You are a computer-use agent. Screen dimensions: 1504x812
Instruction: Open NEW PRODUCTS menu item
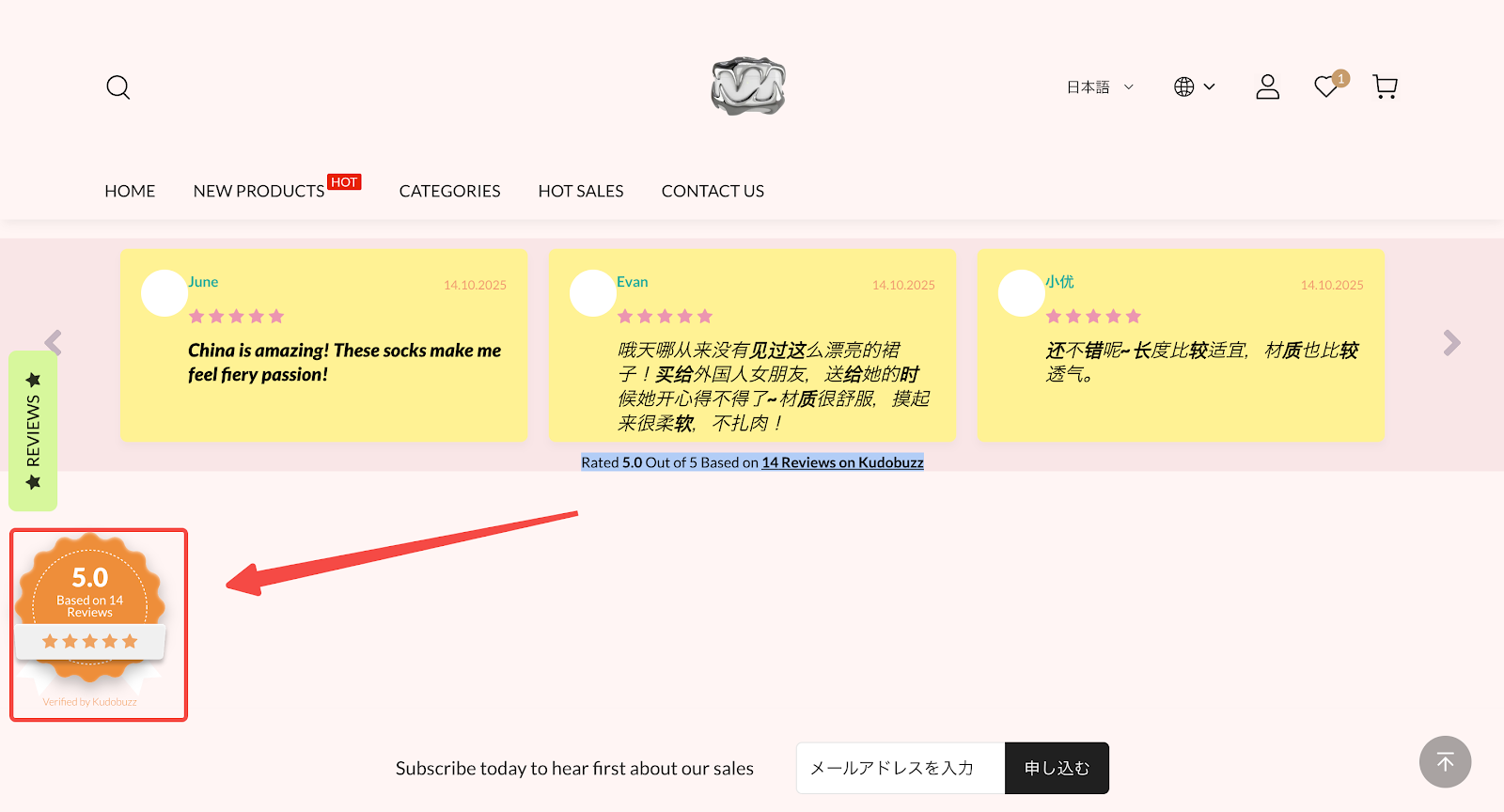pos(258,191)
